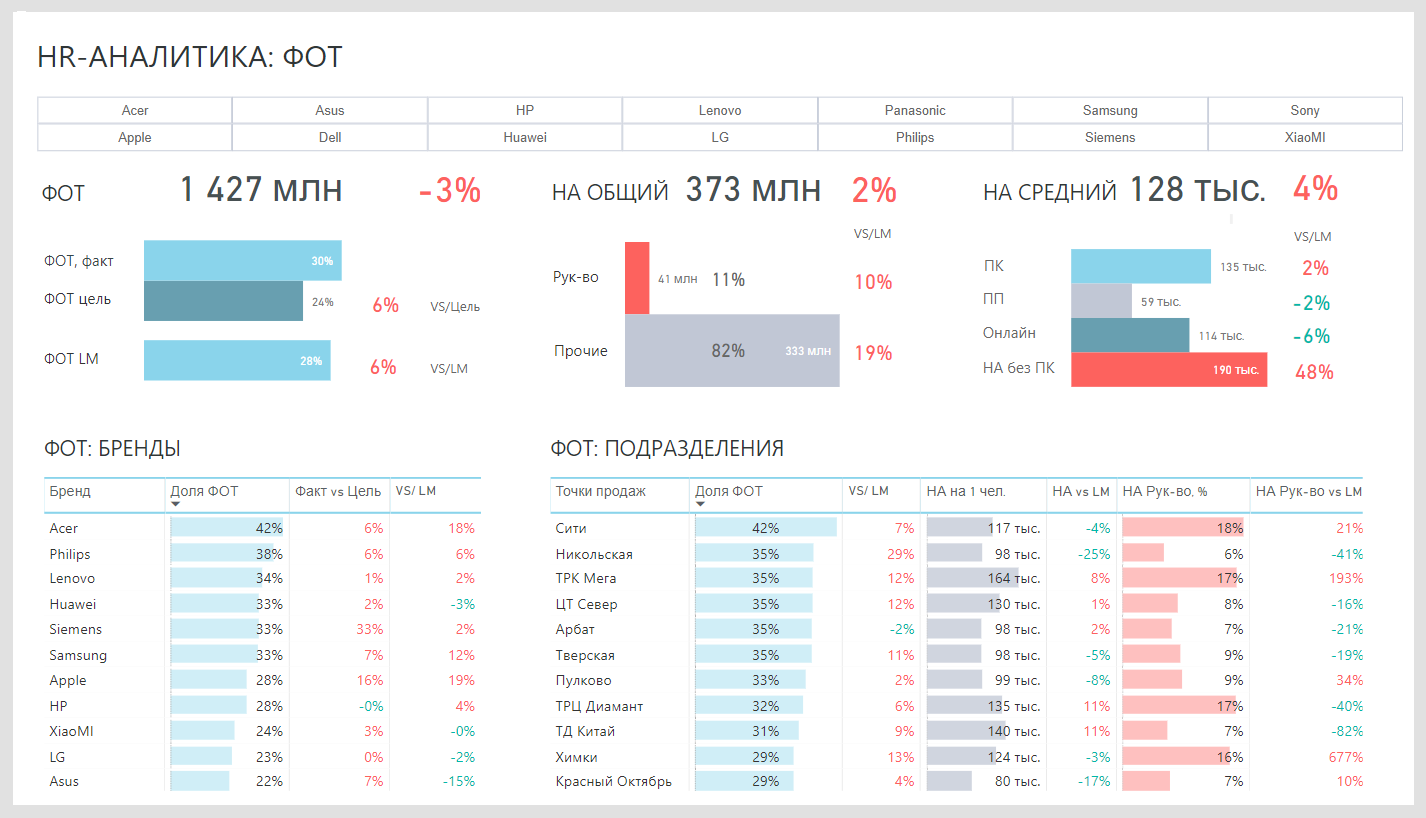Click the sort arrow under brands Доля ФОТ

pos(176,504)
